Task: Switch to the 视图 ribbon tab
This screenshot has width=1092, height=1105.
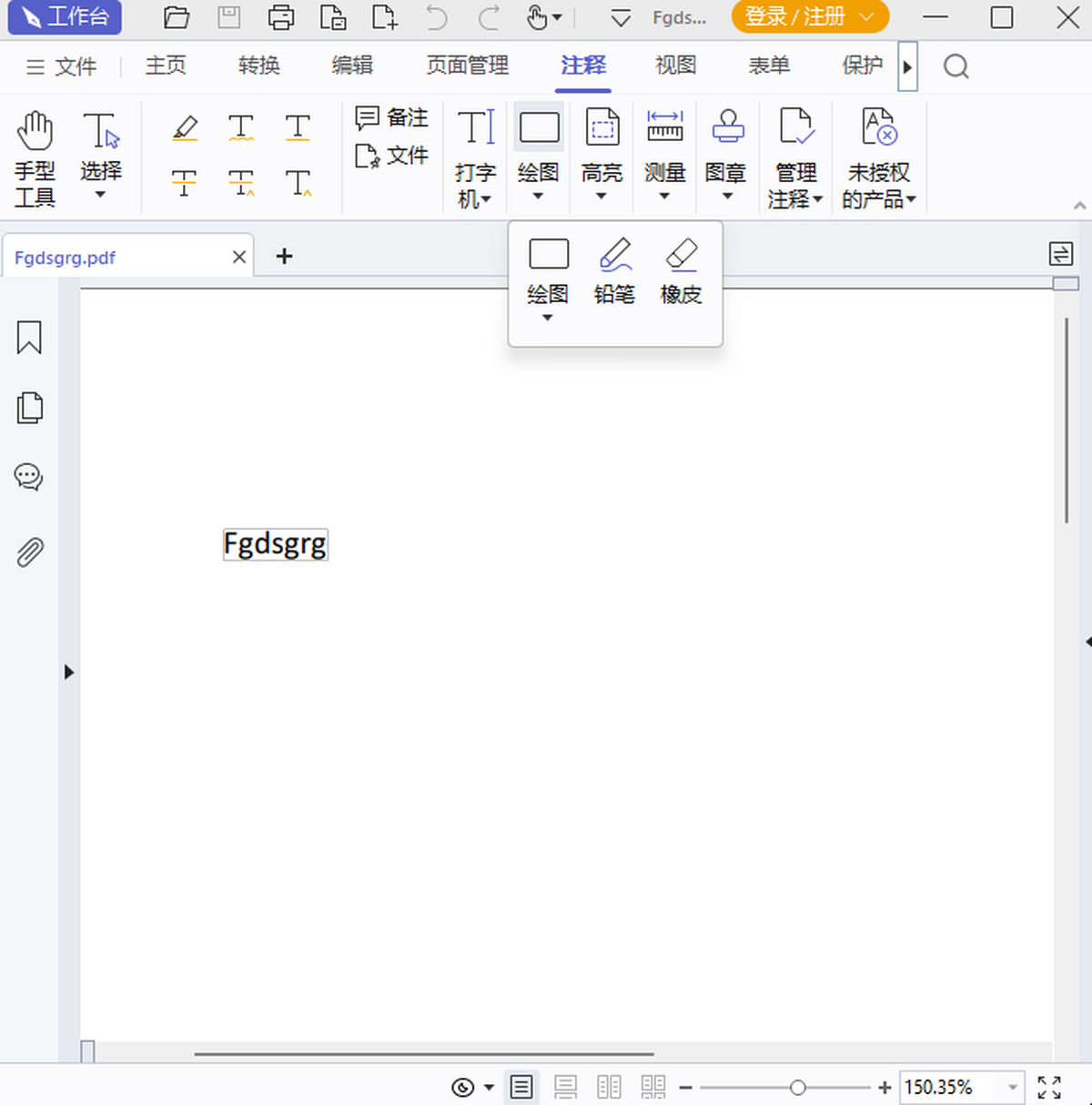Action: pos(675,66)
